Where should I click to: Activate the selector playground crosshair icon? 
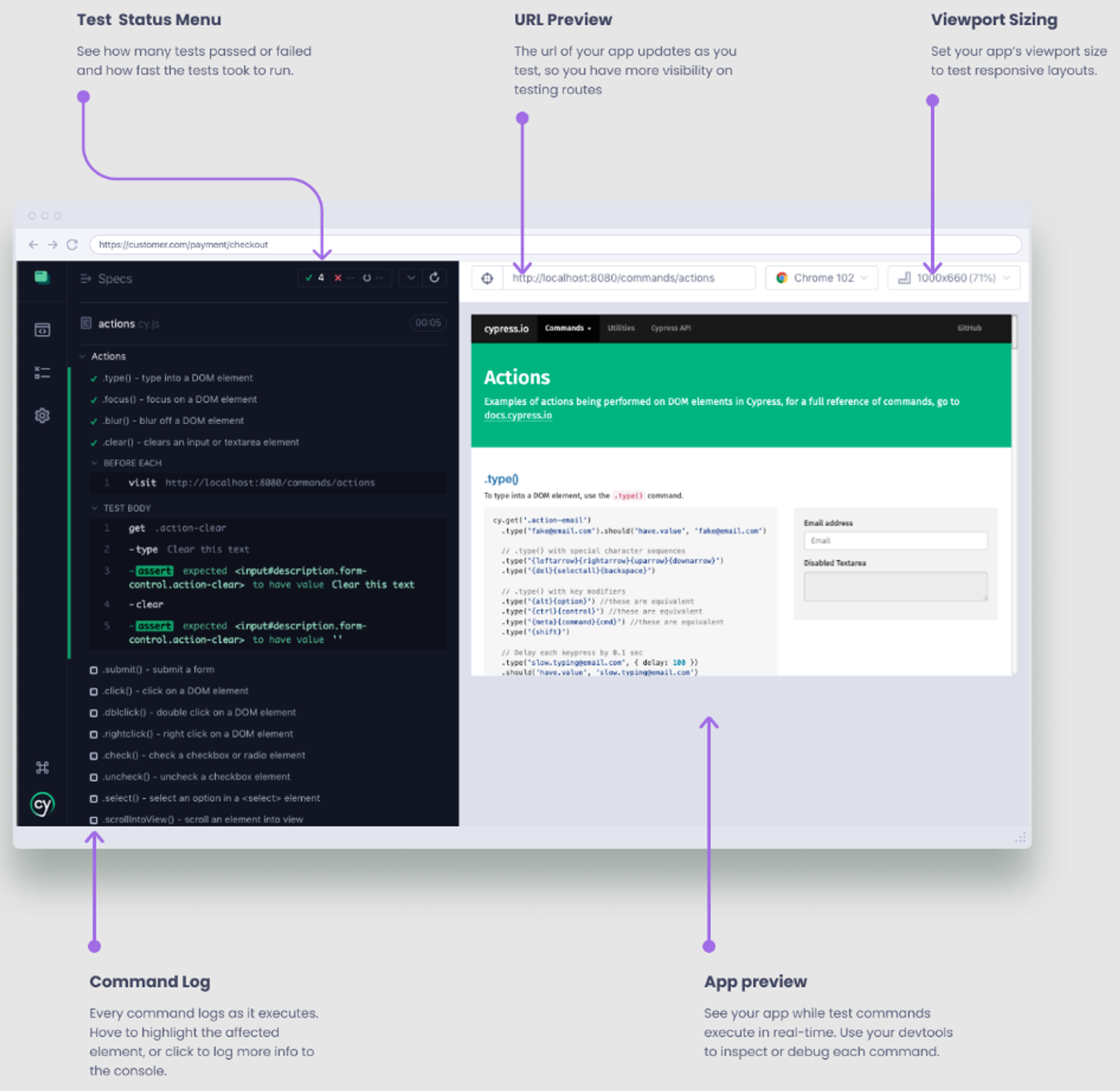click(488, 278)
